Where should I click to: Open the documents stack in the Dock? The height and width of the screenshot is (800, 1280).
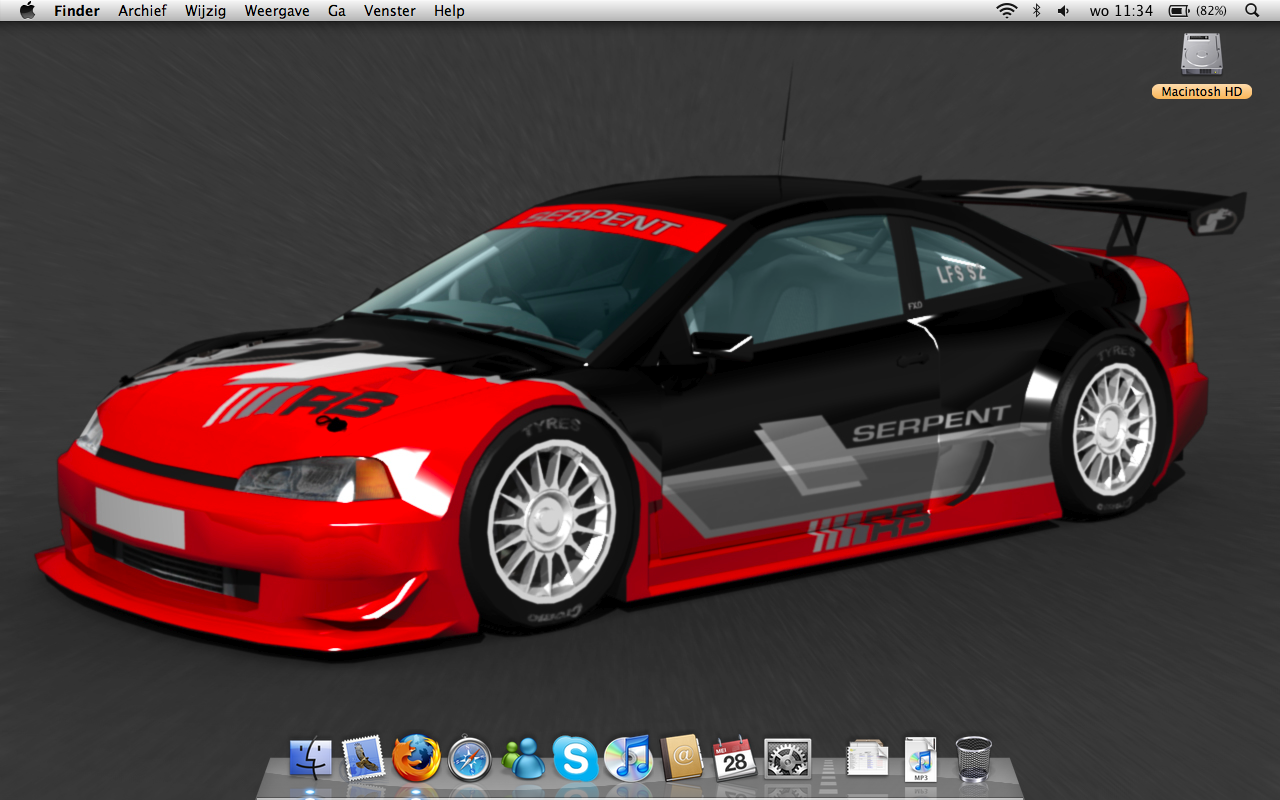(867, 759)
